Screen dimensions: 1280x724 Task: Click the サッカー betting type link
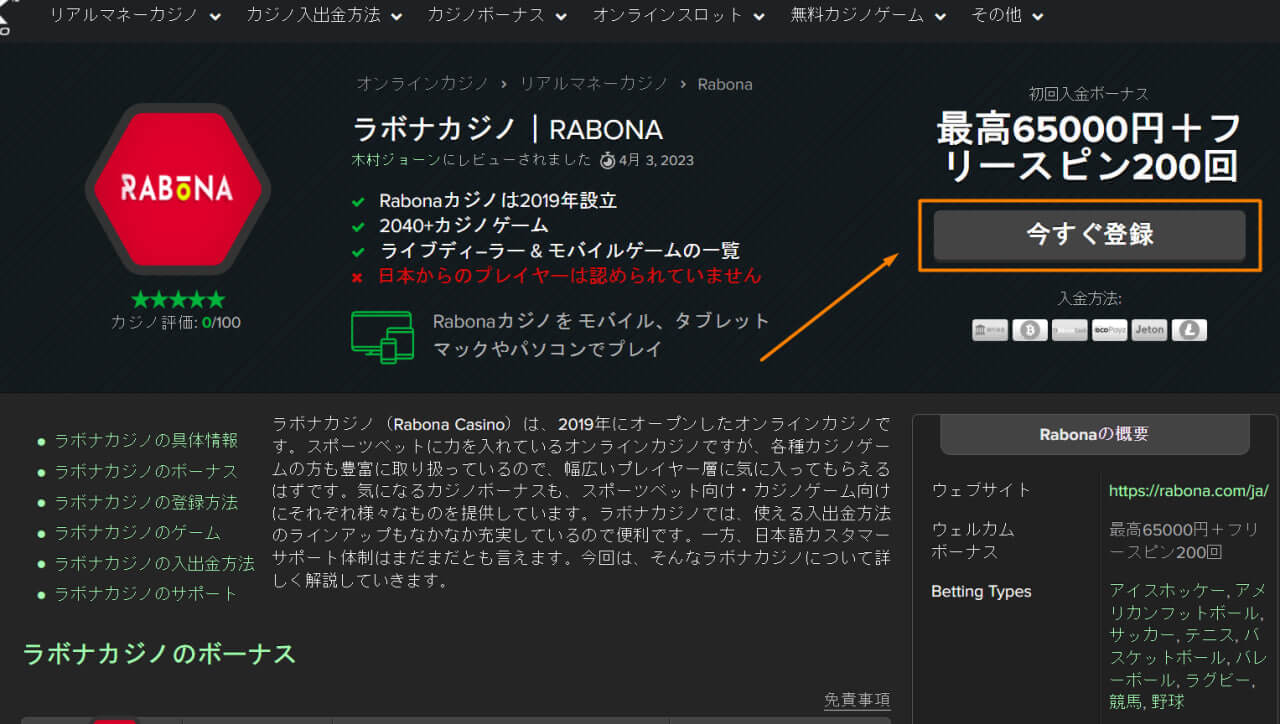tap(1142, 634)
